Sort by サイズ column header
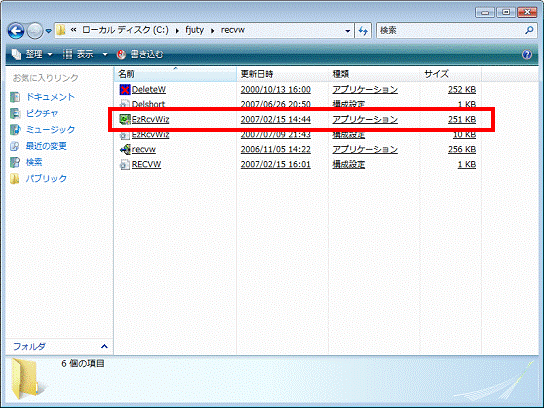Screen dimensions: 544x408 pos(450,74)
